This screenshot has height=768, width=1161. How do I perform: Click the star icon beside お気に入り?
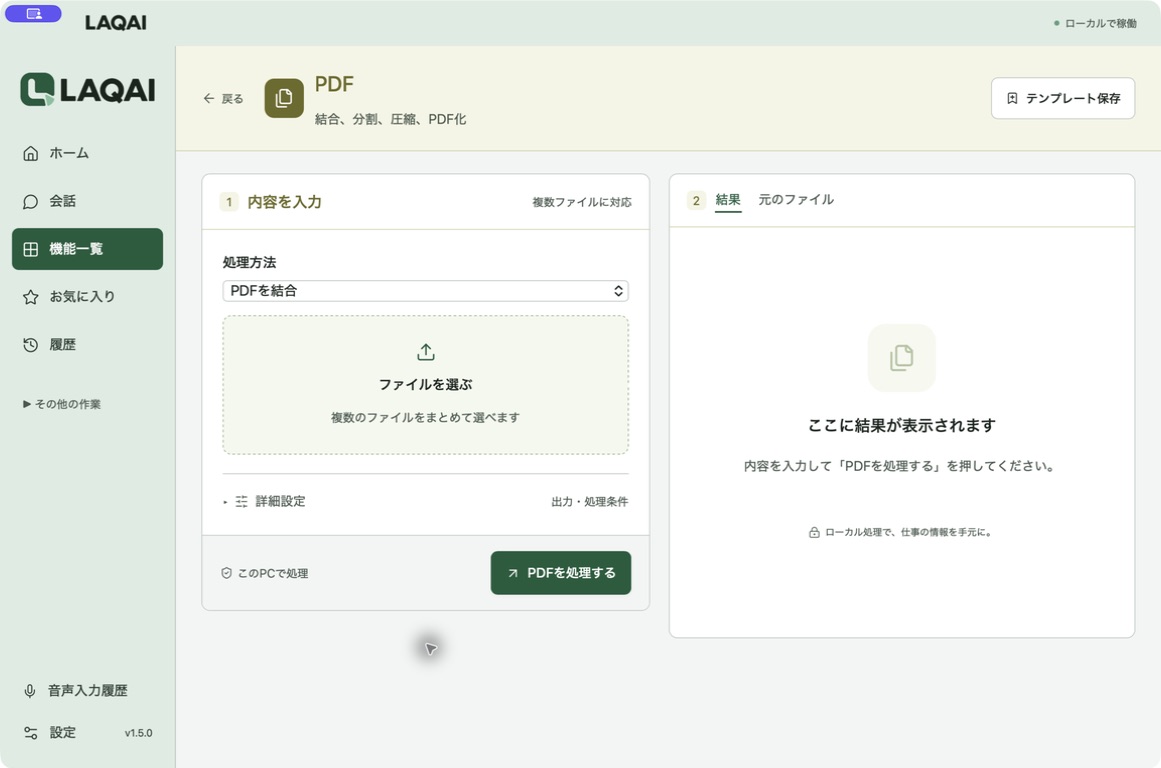(30, 297)
